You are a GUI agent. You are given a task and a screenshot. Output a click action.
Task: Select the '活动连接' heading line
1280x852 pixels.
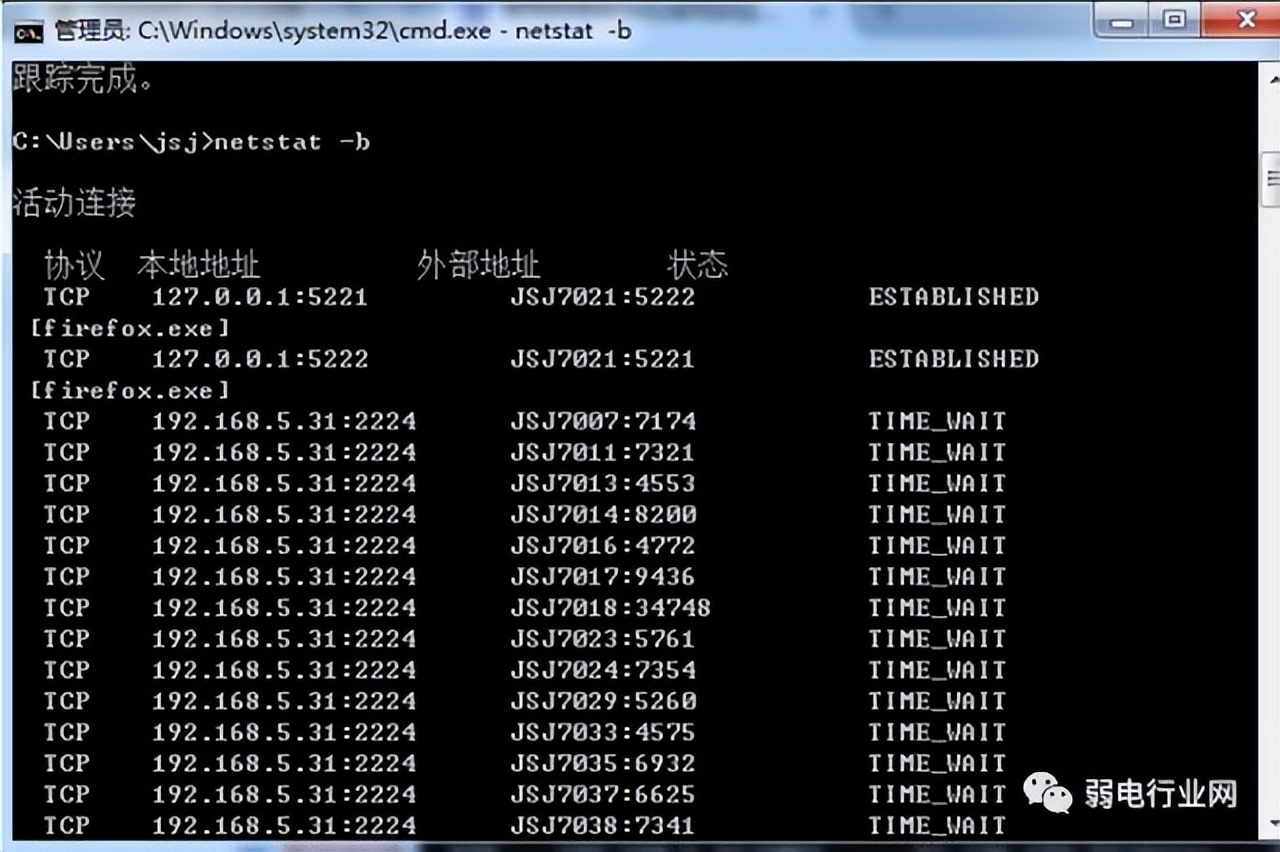coord(74,203)
